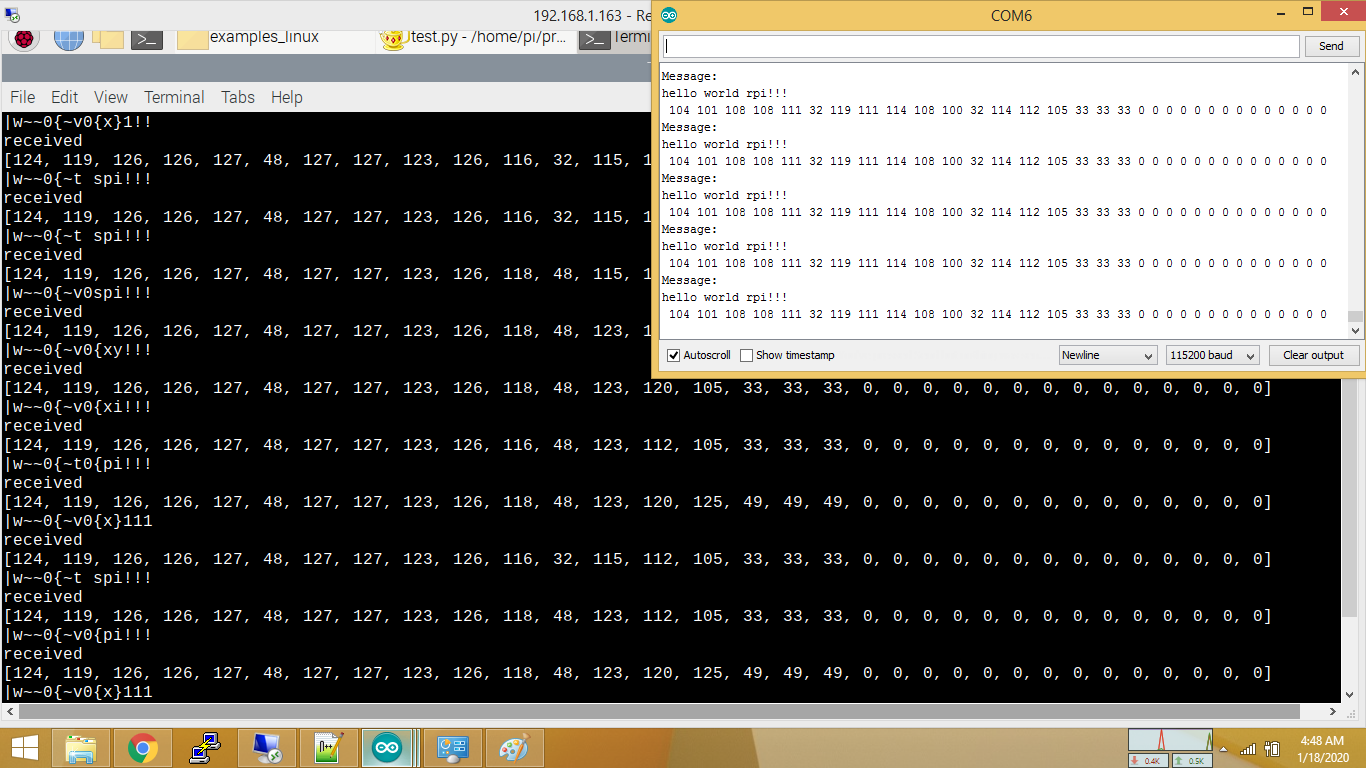1366x768 pixels.
Task: Launch the web browser globe icon
Action: [68, 38]
